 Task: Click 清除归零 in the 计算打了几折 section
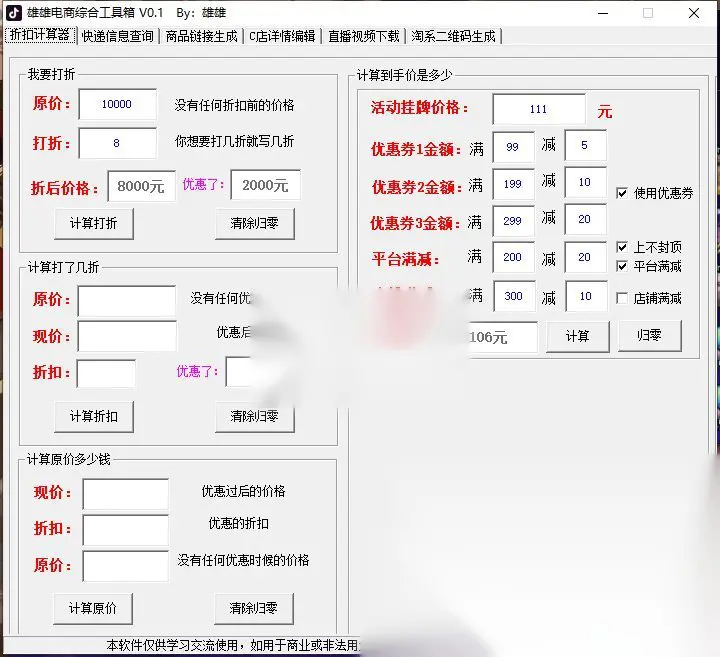tap(254, 416)
